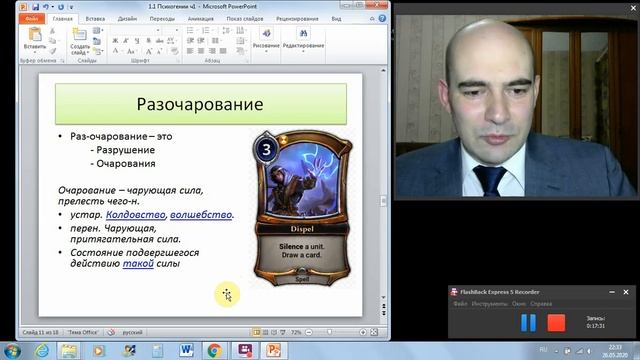Open the quick access toolbar customize arrow
The width and height of the screenshot is (640, 360).
tap(71, 7)
